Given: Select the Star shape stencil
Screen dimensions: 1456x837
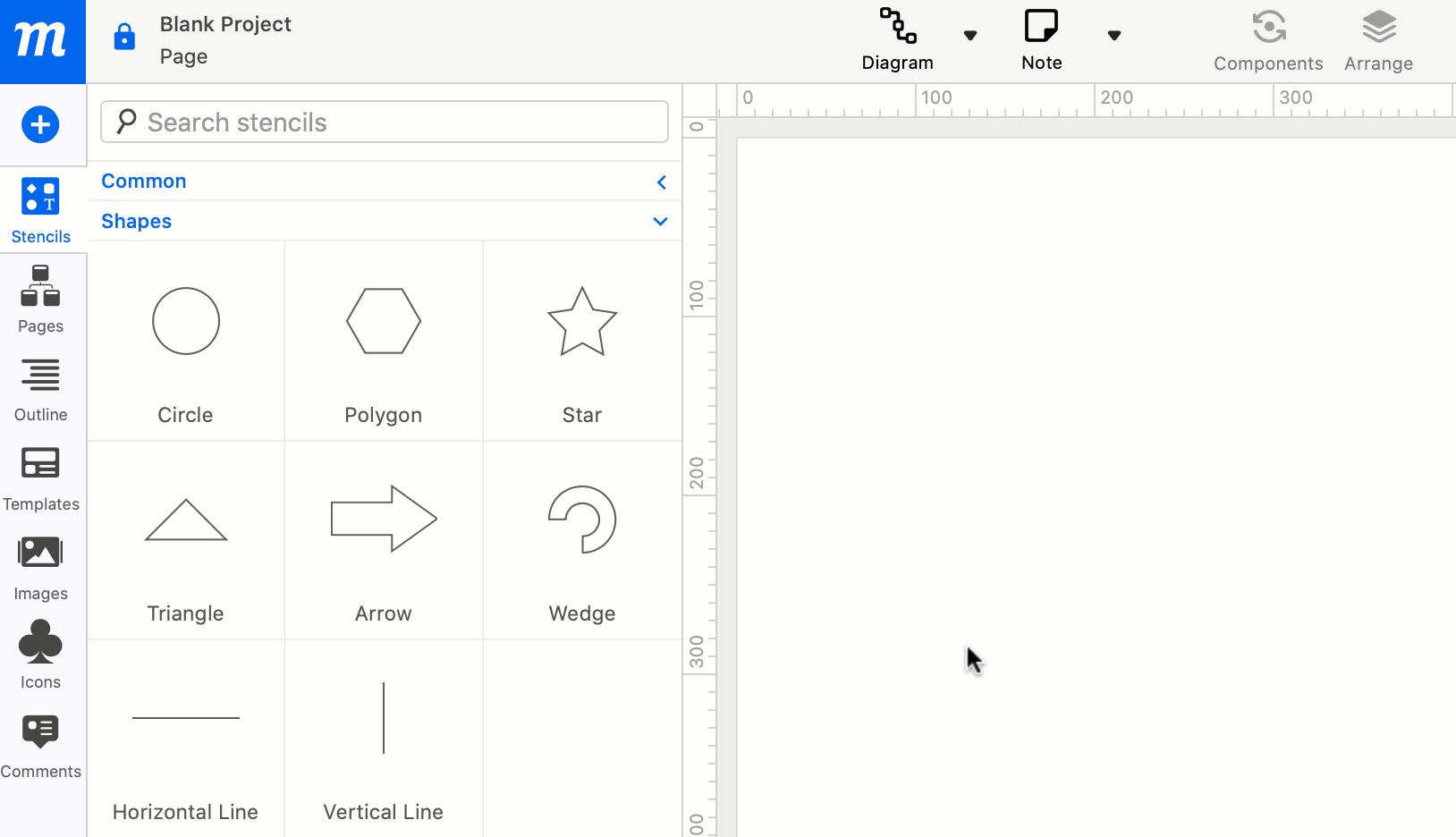Looking at the screenshot, I should [582, 322].
